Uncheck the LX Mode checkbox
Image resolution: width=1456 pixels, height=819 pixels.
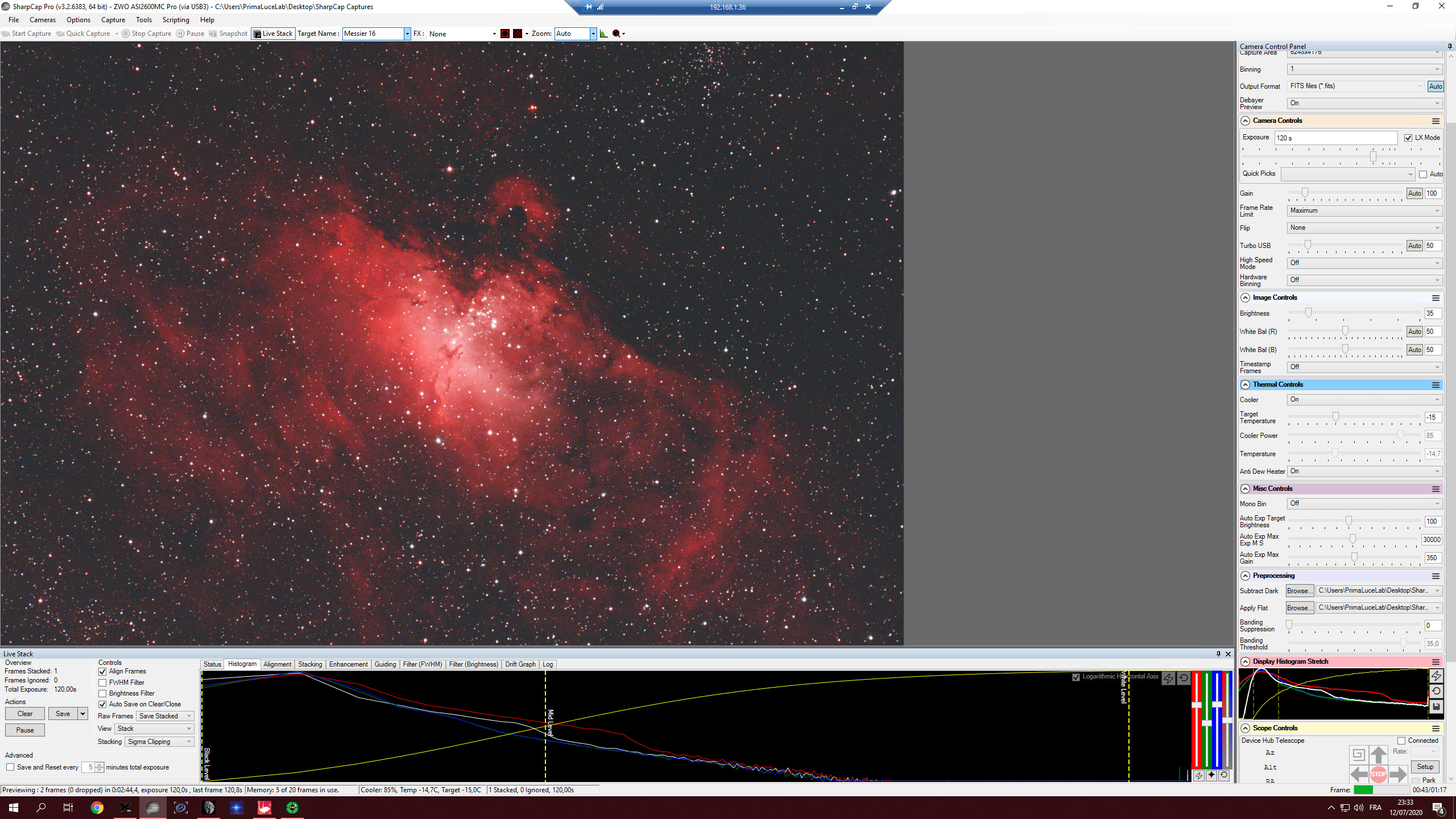pyautogui.click(x=1408, y=138)
